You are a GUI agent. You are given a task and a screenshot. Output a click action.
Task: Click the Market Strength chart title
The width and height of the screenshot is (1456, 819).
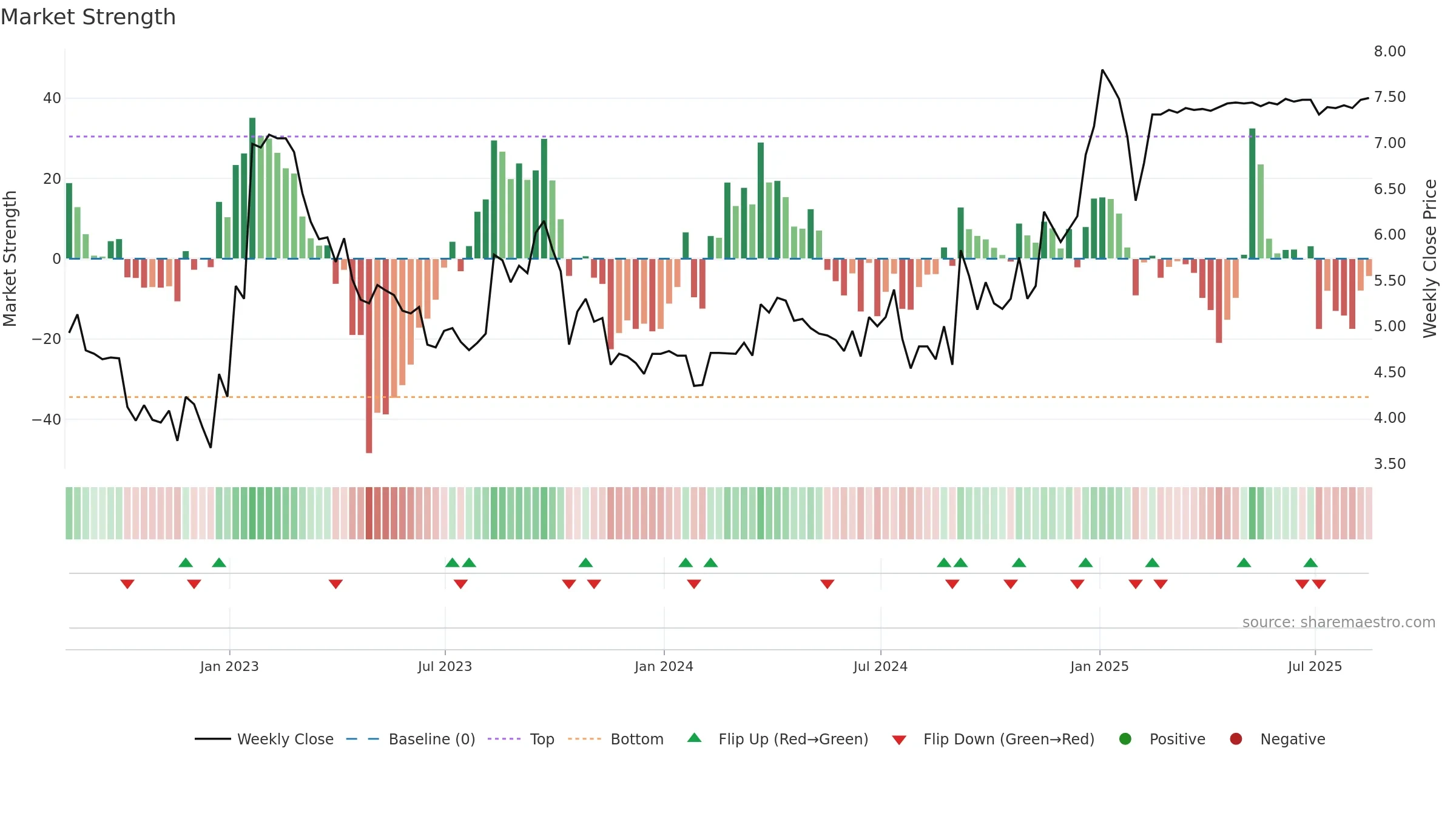click(88, 17)
